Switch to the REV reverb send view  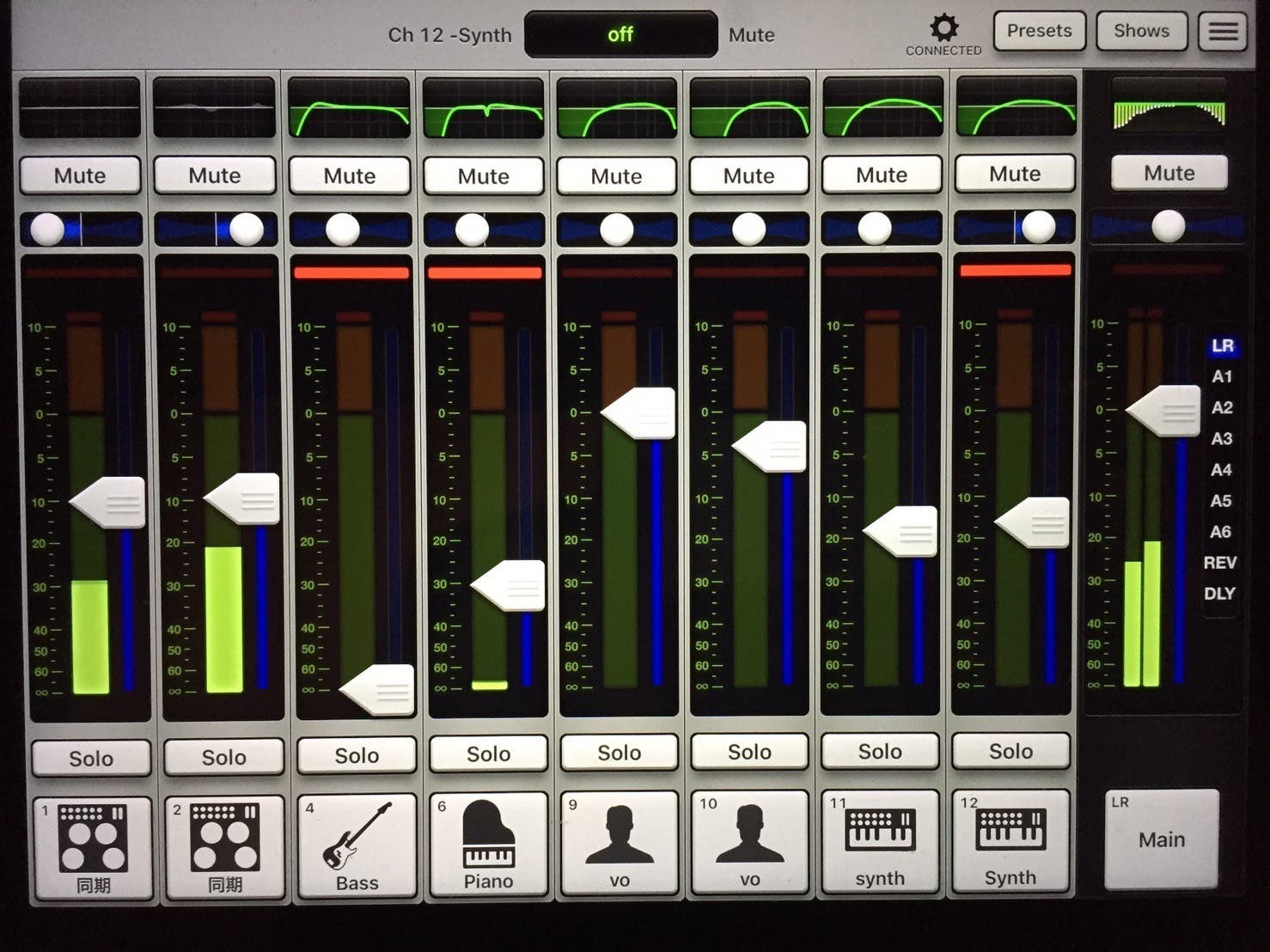coord(1219,563)
